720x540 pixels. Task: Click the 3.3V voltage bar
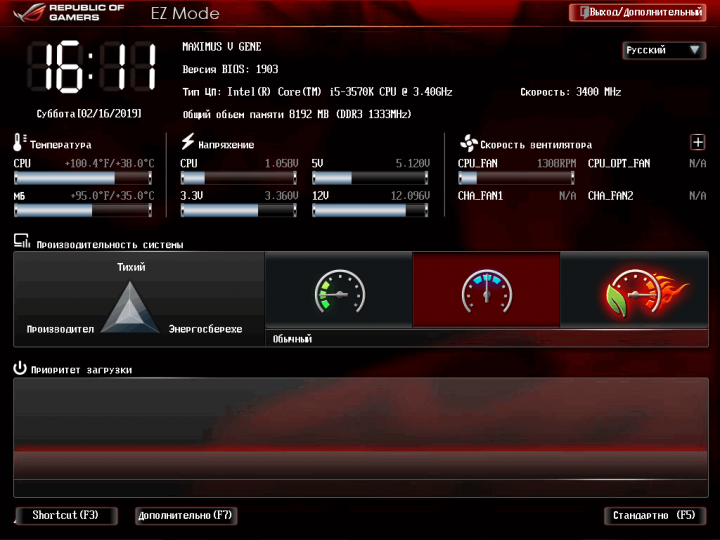tap(238, 210)
